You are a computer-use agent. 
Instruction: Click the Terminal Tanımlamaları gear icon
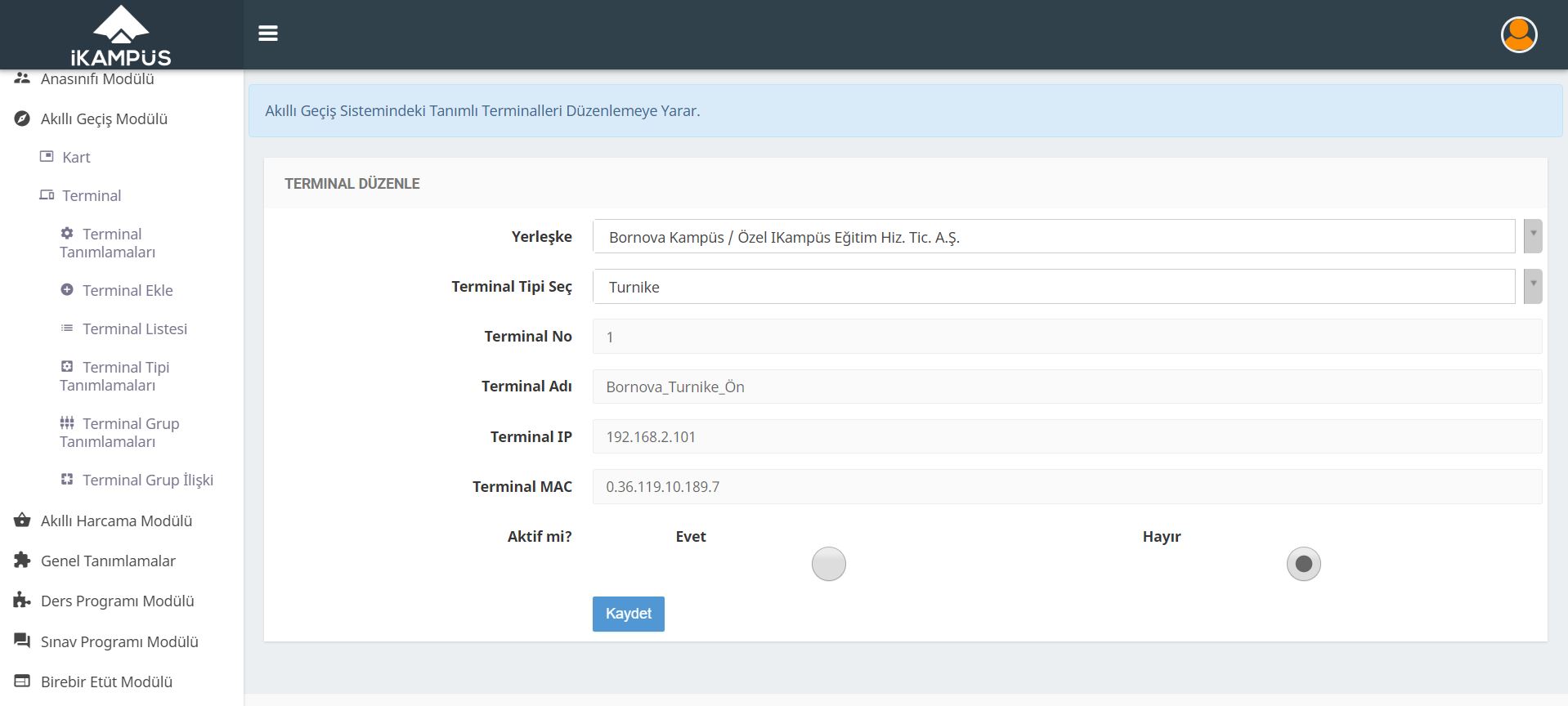click(x=67, y=233)
